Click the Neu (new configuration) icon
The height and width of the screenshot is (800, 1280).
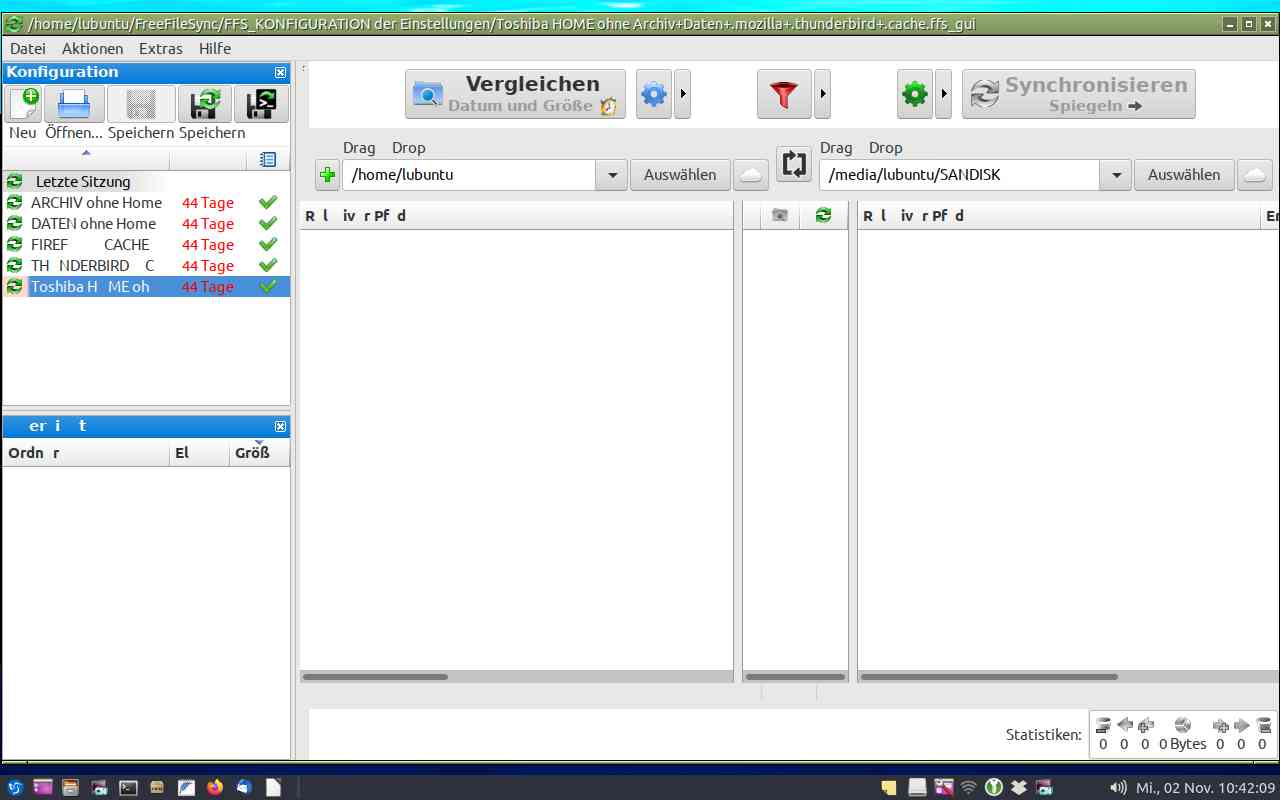[24, 104]
